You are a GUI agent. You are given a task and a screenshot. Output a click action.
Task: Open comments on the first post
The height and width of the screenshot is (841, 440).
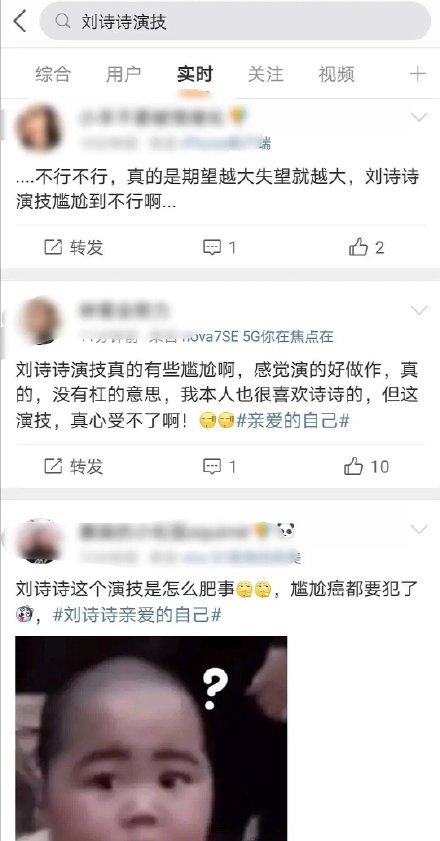pos(219,247)
